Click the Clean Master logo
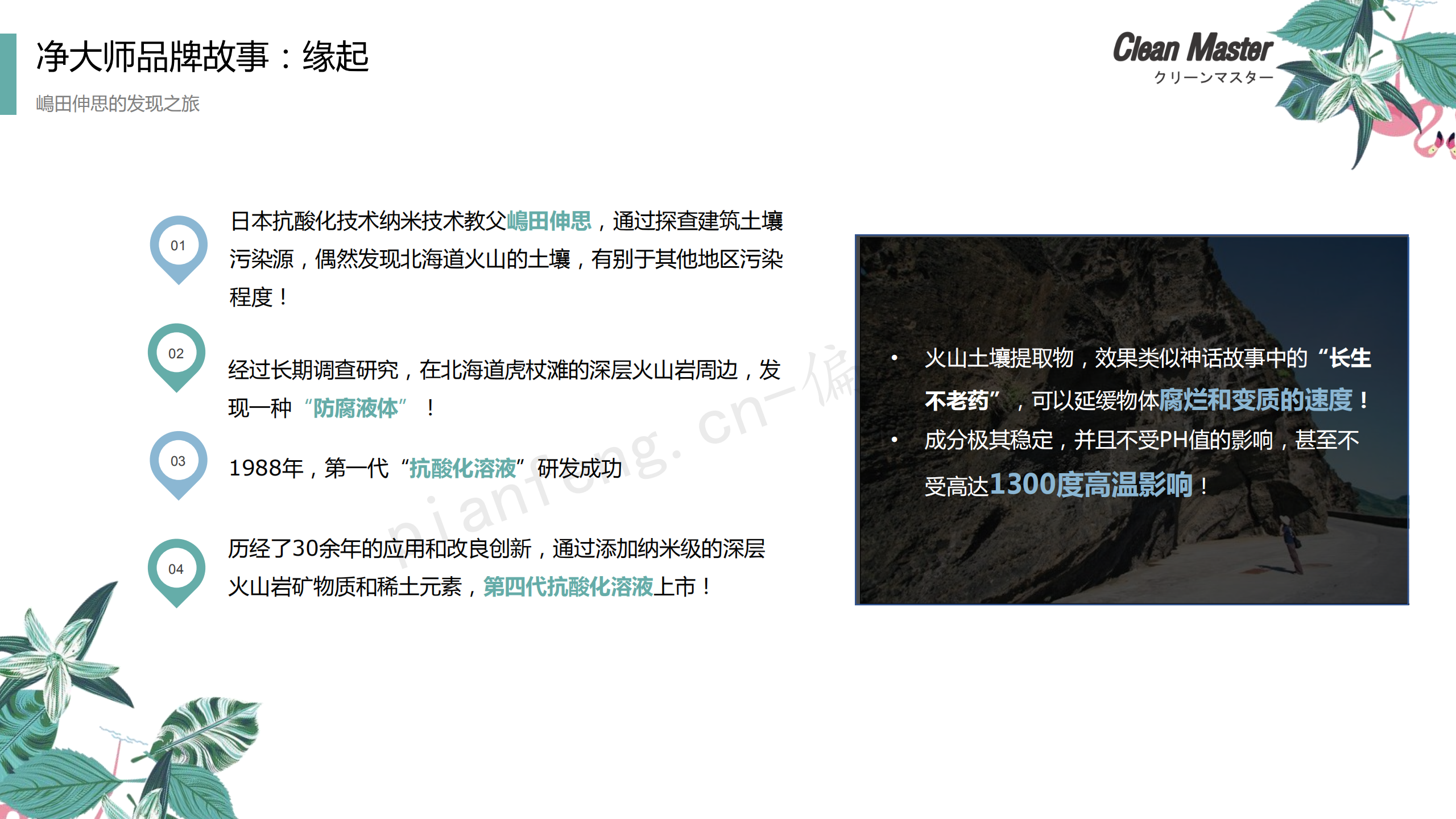Image resolution: width=1456 pixels, height=819 pixels. point(1192,57)
